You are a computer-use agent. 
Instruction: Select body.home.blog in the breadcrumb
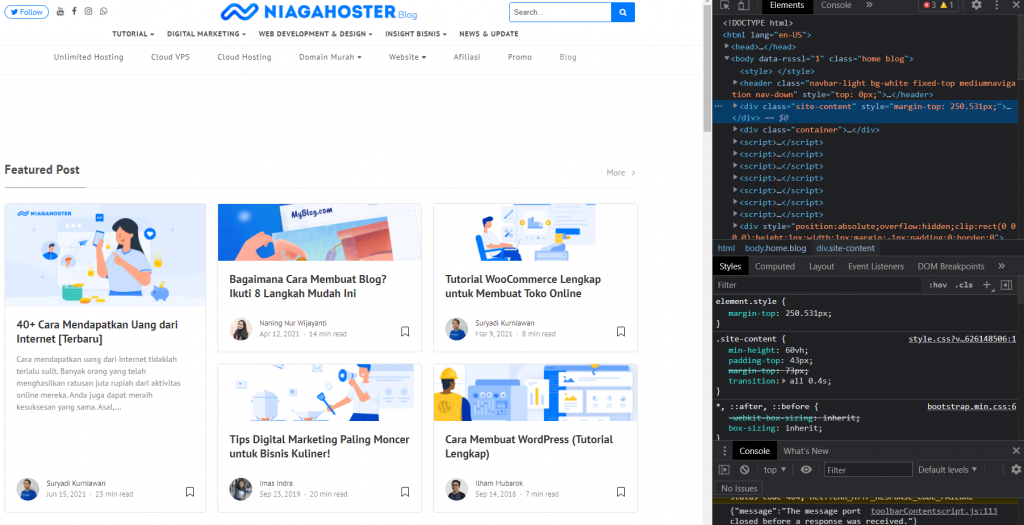pyautogui.click(x=775, y=248)
